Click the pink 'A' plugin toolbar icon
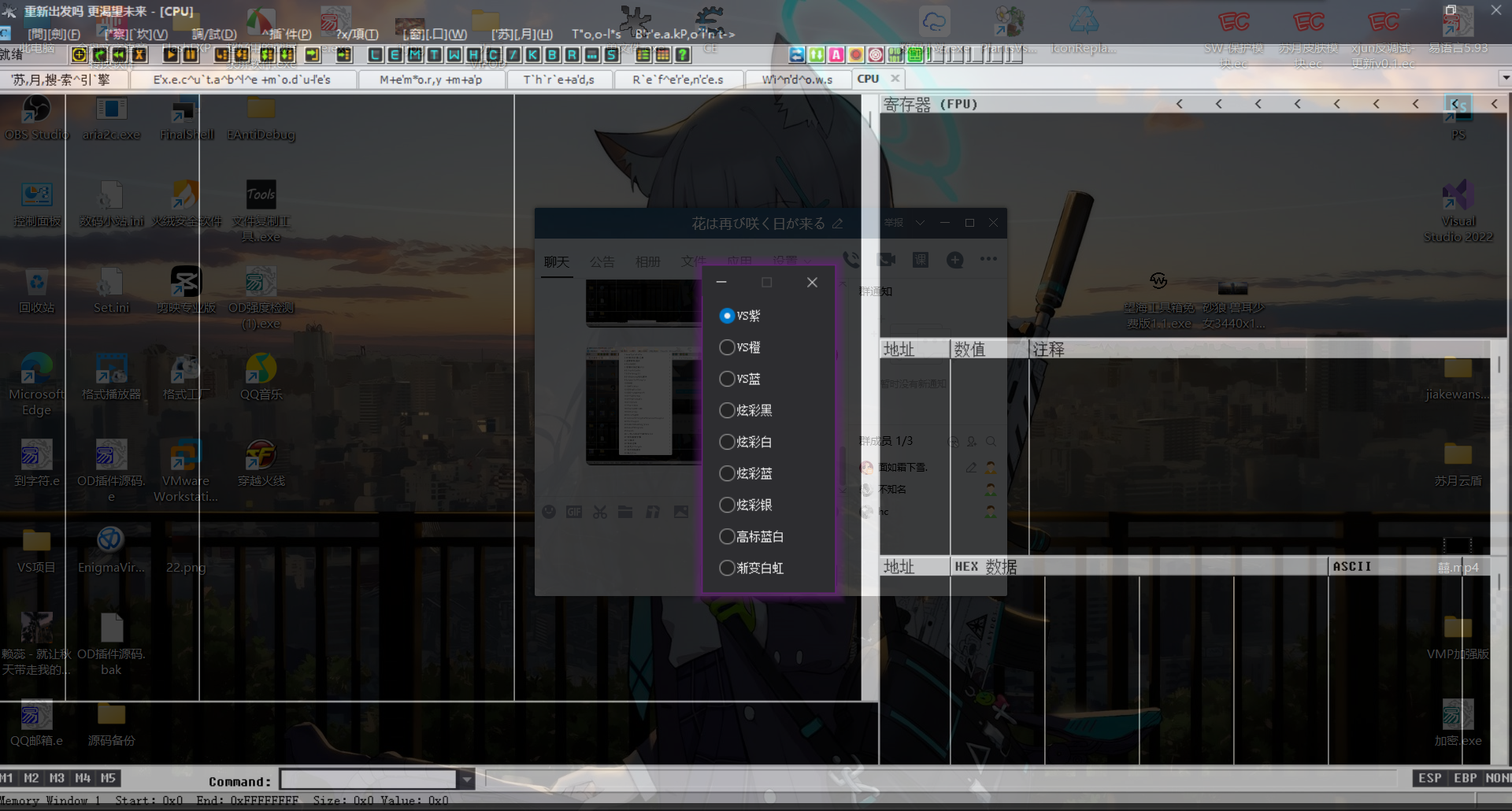Screen dimensions: 1512x811 [x=836, y=54]
